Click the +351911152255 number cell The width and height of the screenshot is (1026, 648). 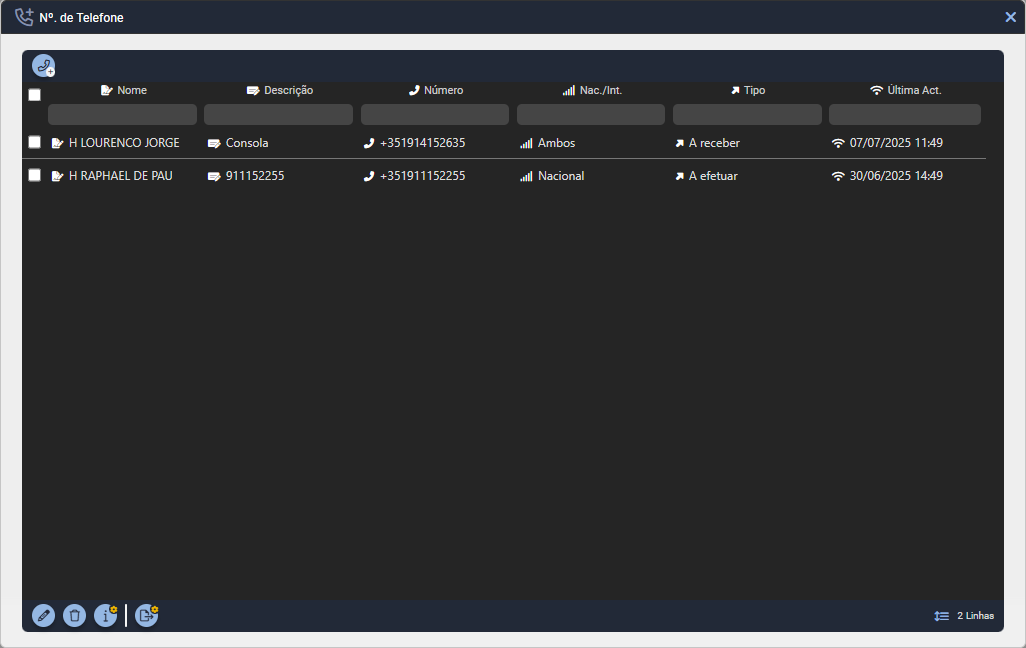pos(423,175)
